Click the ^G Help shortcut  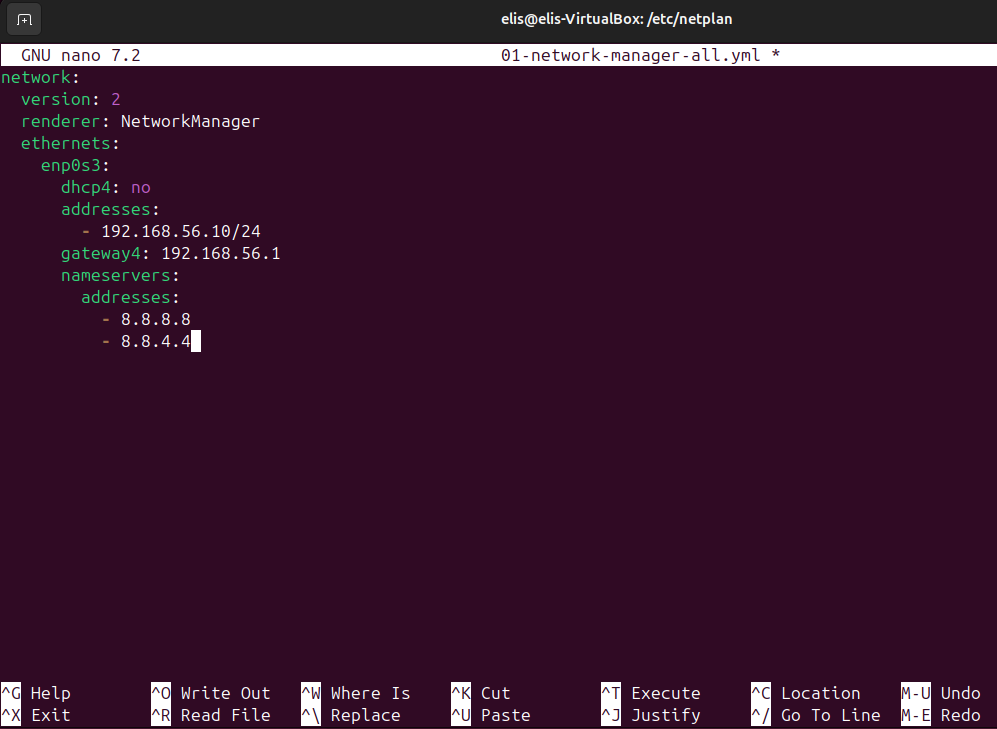coord(37,693)
